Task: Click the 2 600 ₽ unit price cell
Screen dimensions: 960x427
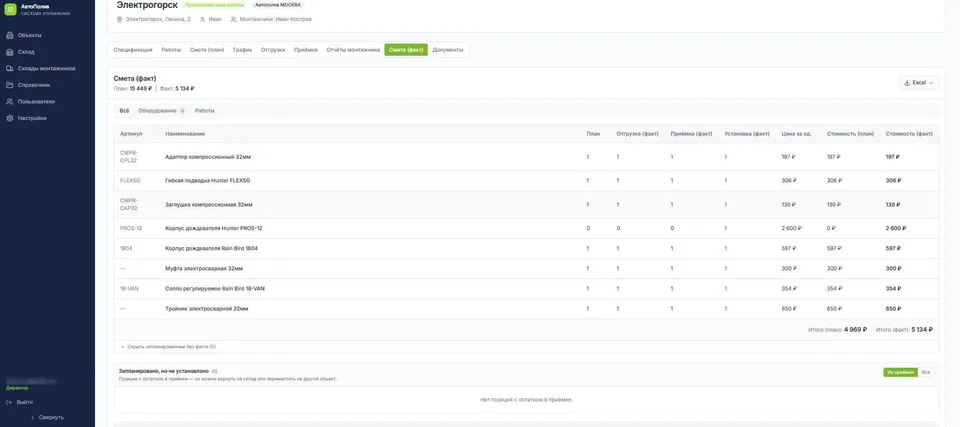Action: [791, 229]
